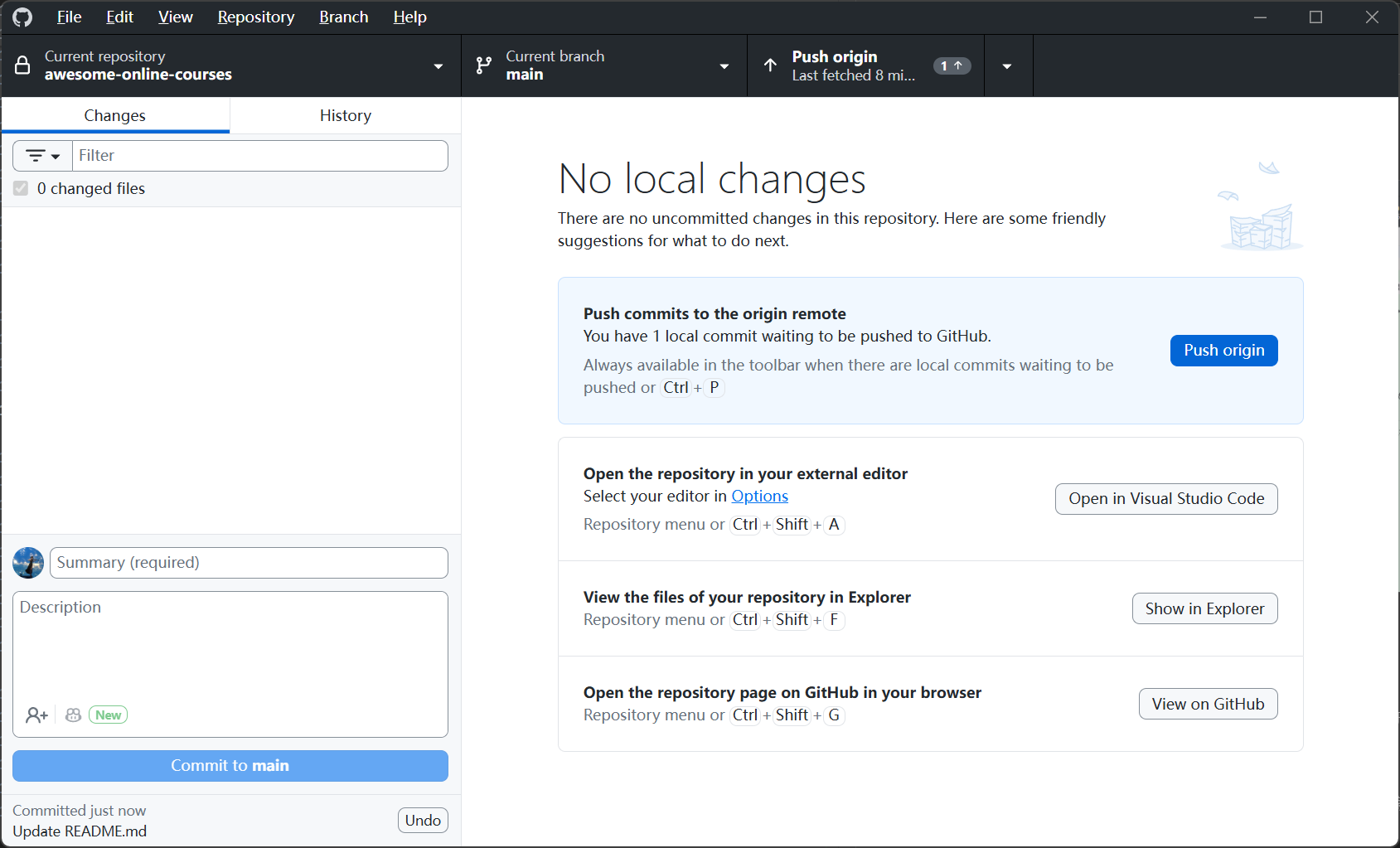Open the filter options dropdown
Screen dimensions: 1400x848
[x=43, y=156]
